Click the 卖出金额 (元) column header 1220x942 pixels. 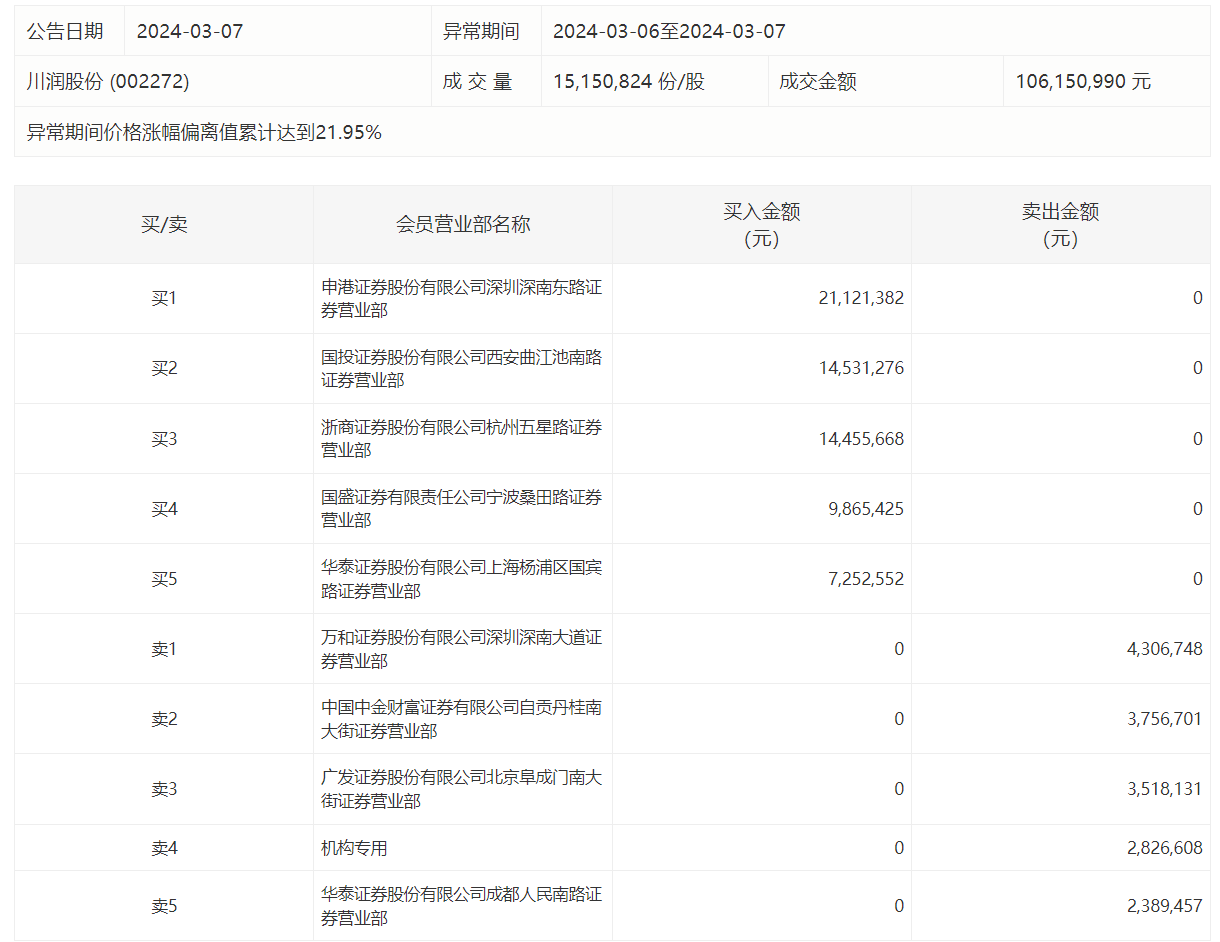[x=1061, y=225]
